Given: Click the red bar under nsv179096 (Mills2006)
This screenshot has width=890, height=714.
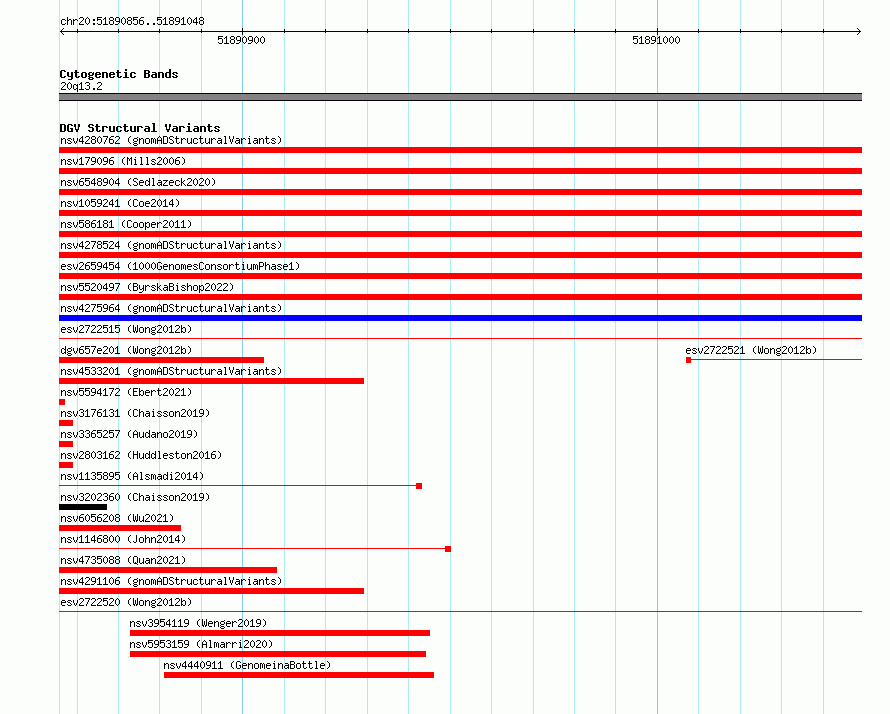Looking at the screenshot, I should point(460,171).
